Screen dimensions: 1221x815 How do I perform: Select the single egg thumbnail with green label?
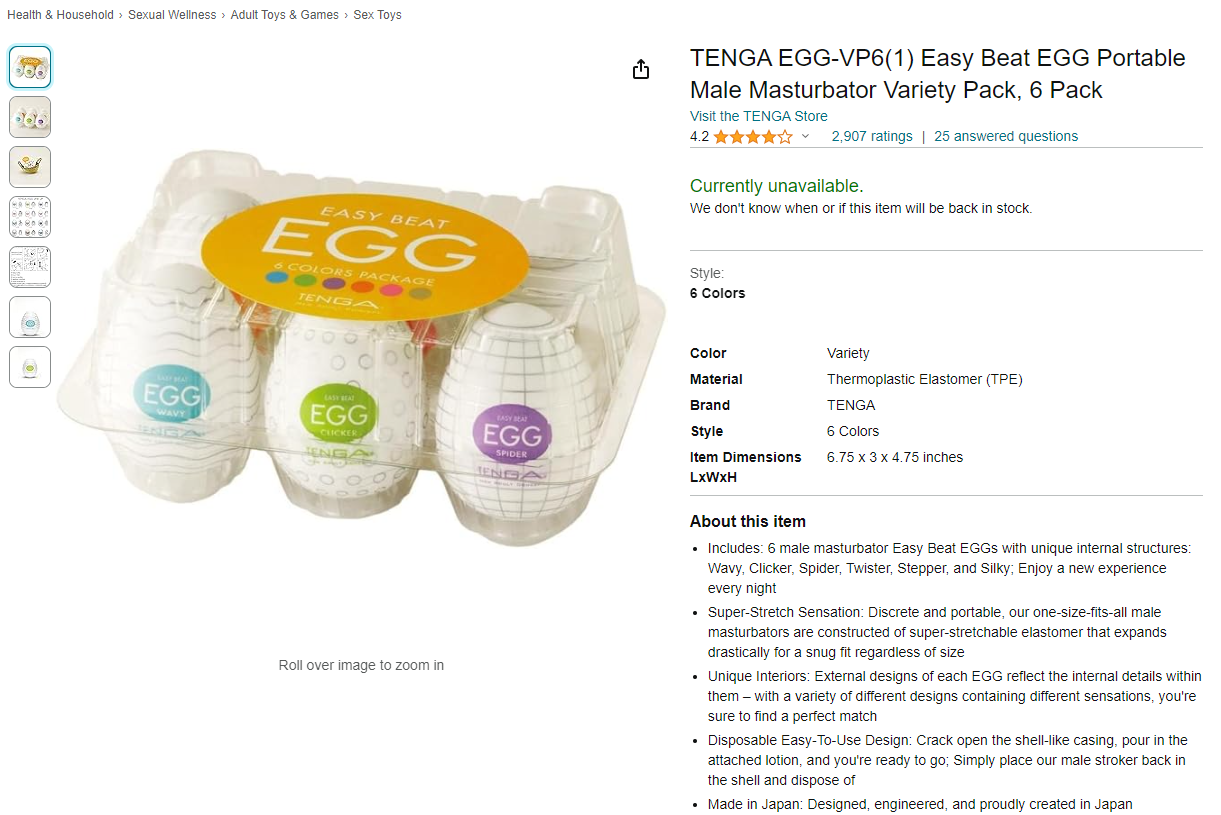pos(30,367)
